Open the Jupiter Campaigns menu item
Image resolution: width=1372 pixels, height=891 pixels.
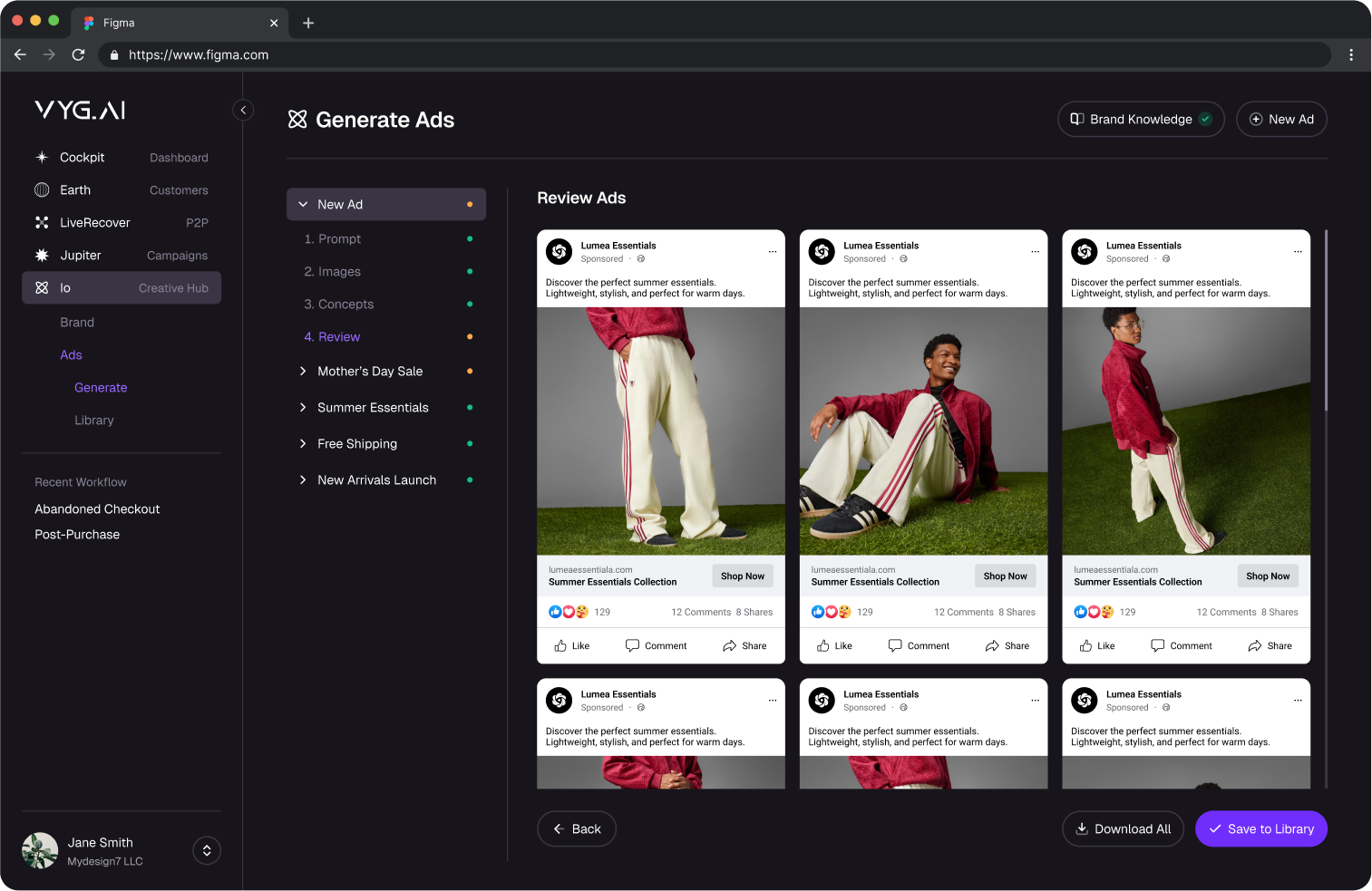click(122, 255)
